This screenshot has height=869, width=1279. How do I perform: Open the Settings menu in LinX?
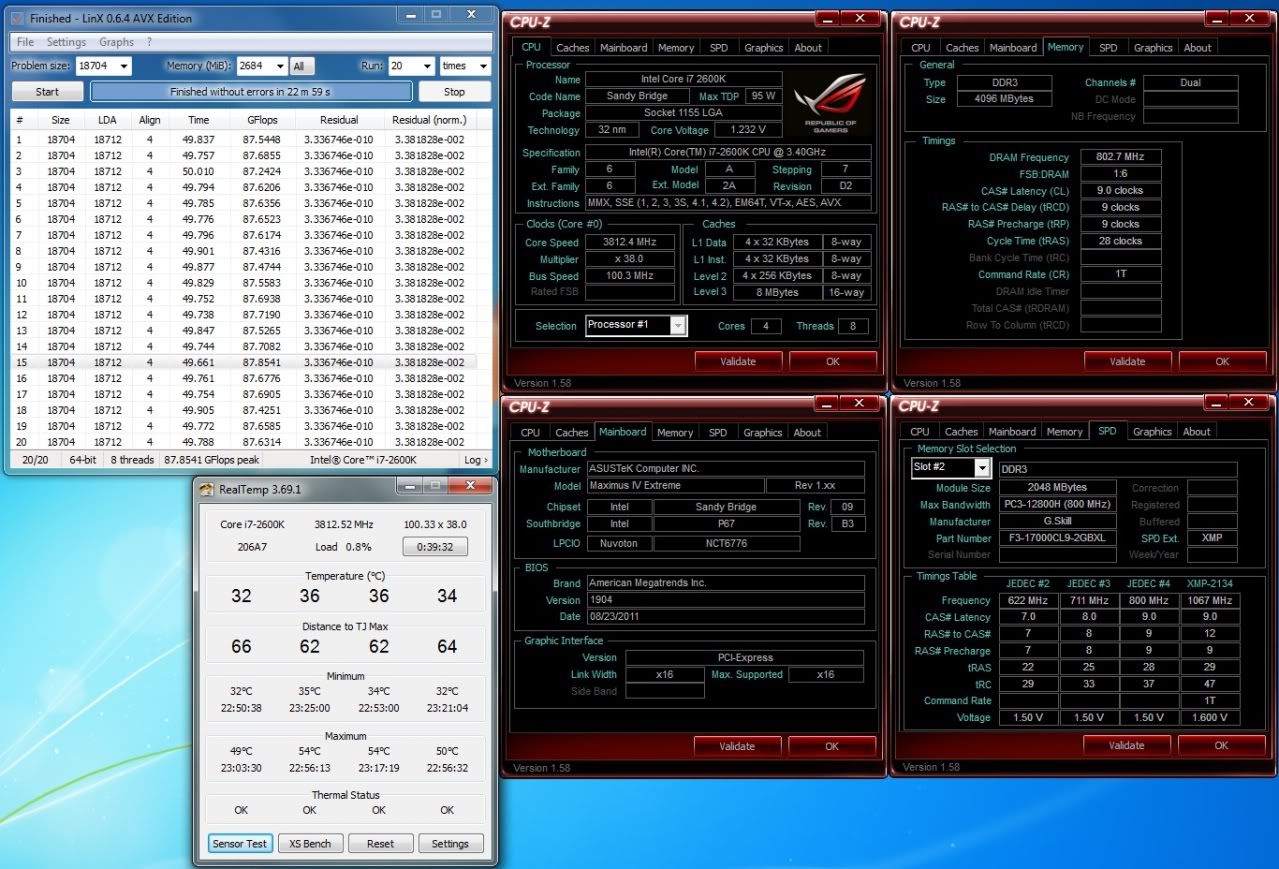point(66,42)
